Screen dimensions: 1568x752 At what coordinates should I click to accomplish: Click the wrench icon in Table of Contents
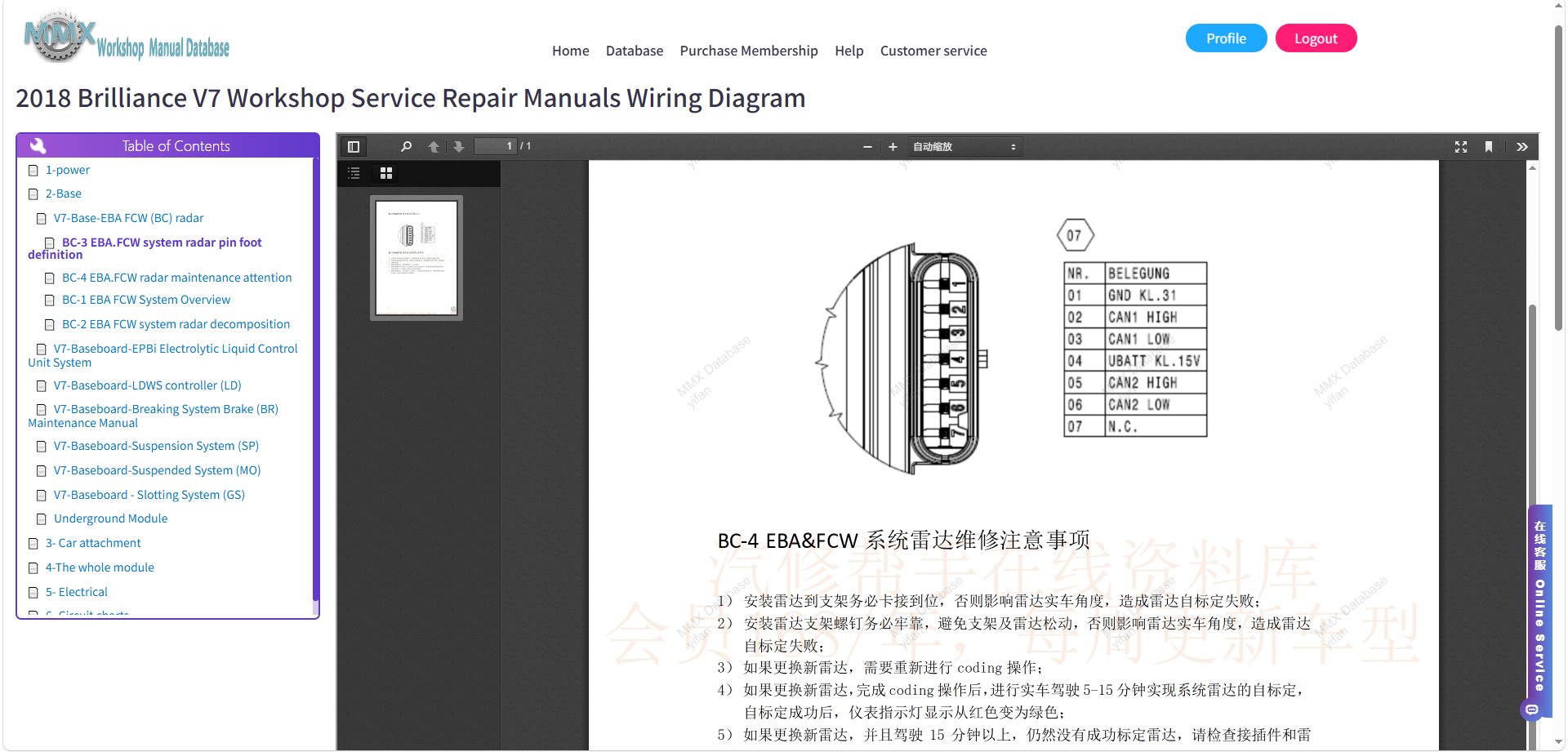(38, 146)
